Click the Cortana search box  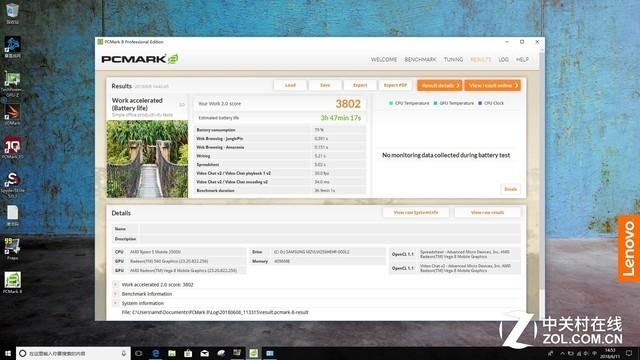coord(73,353)
